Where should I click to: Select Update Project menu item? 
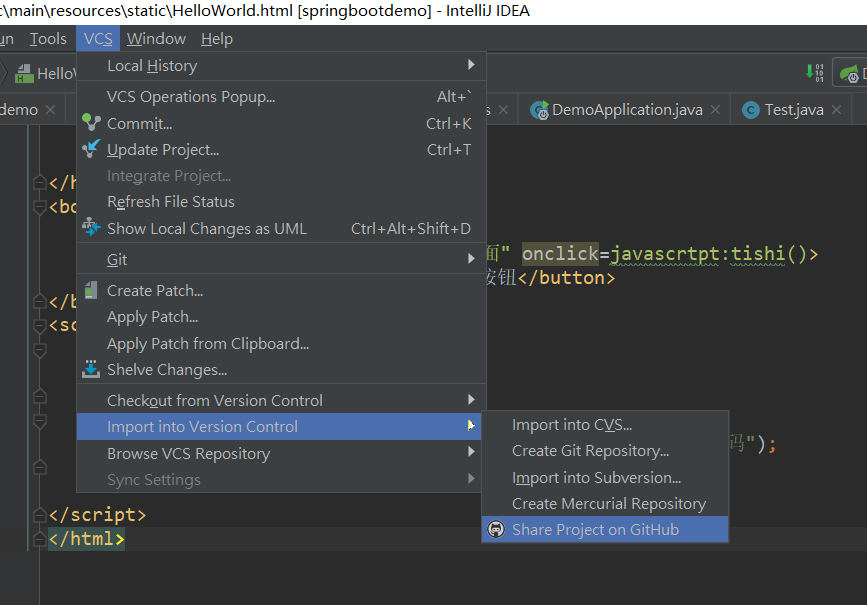pos(281,150)
